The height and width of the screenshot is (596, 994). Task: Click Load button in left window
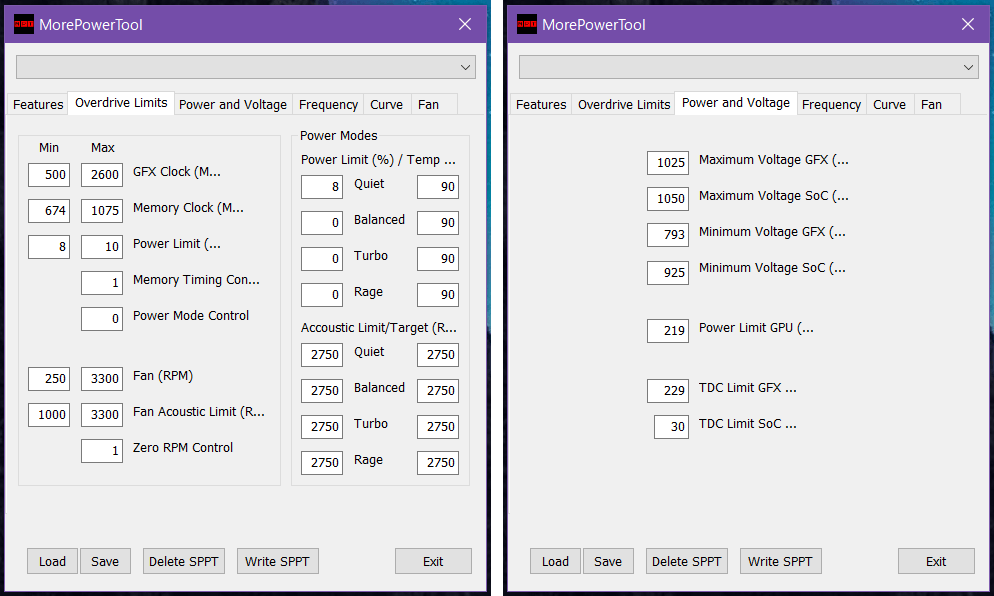(x=52, y=561)
